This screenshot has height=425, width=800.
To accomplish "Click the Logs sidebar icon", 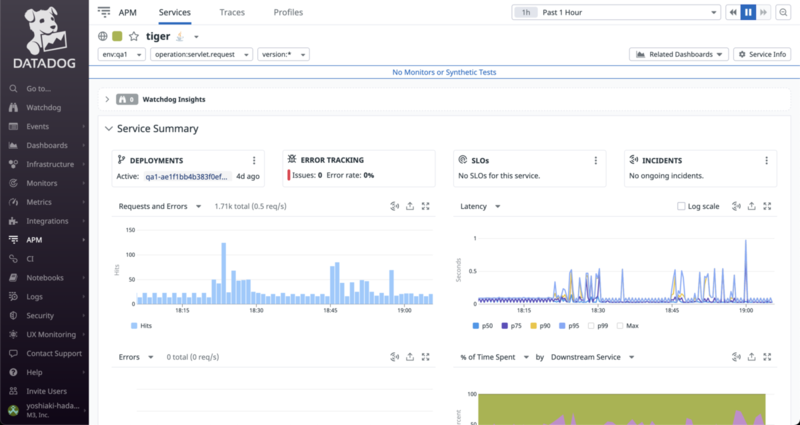I will pos(13,296).
